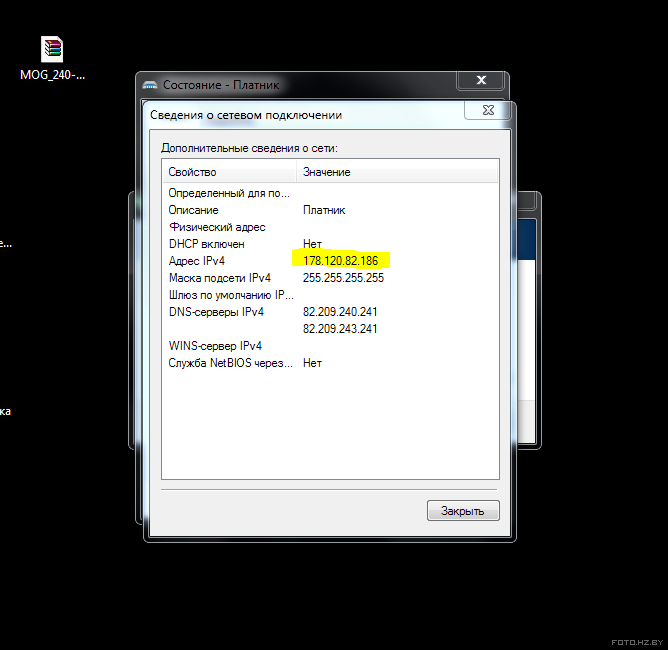Select the WINS-сервер IPv4 row
Image resolution: width=668 pixels, height=650 pixels.
[x=330, y=346]
